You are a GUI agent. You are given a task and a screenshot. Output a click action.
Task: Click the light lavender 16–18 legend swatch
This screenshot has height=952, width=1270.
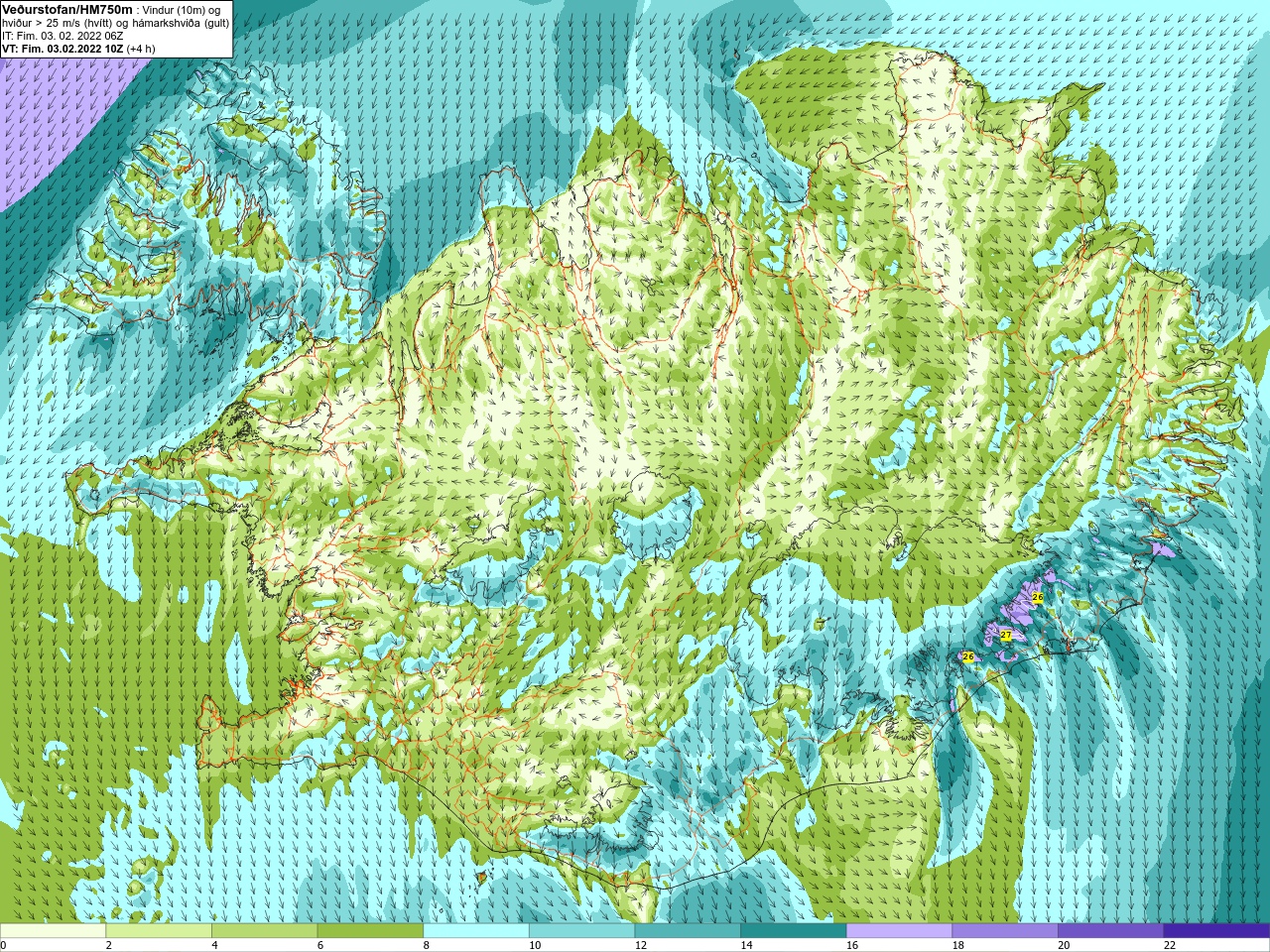pos(899,931)
